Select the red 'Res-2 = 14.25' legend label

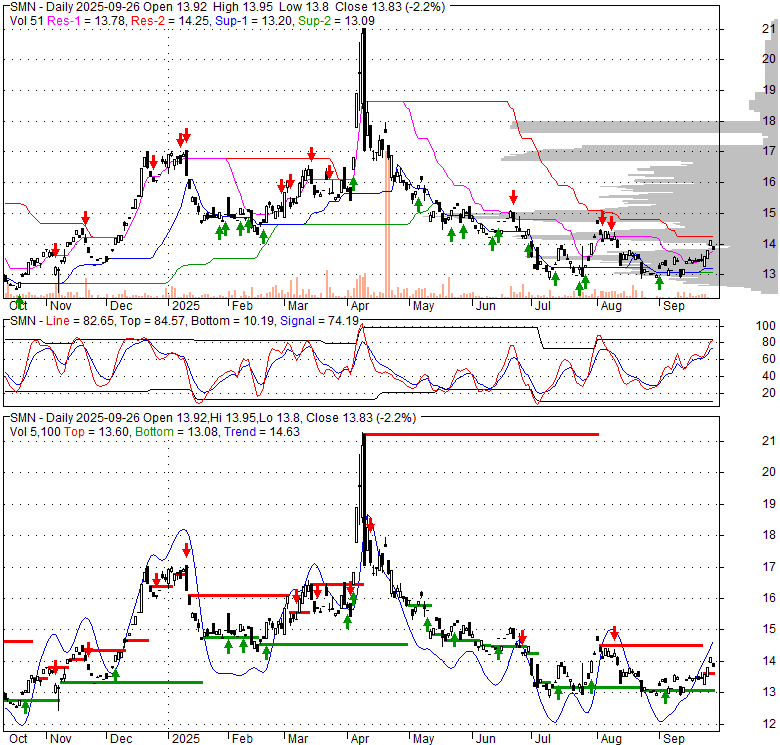coord(171,21)
